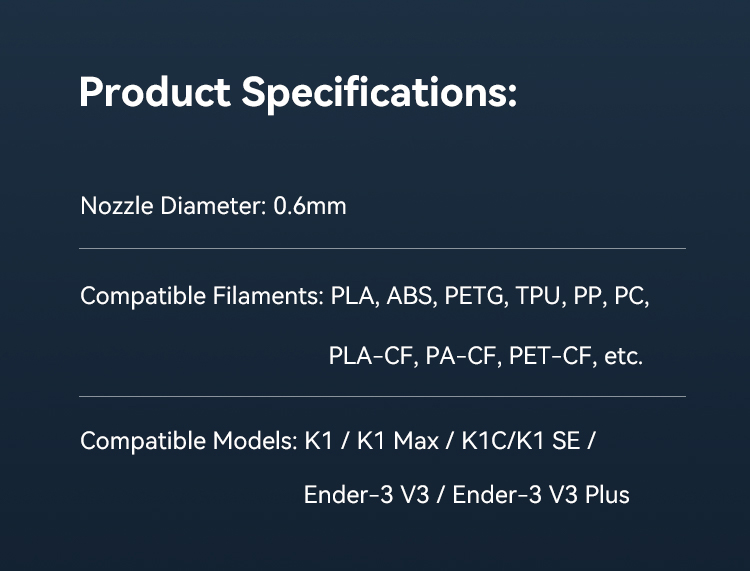This screenshot has height=571, width=750.
Task: Select the Nozzle Diameter label
Action: point(173,206)
